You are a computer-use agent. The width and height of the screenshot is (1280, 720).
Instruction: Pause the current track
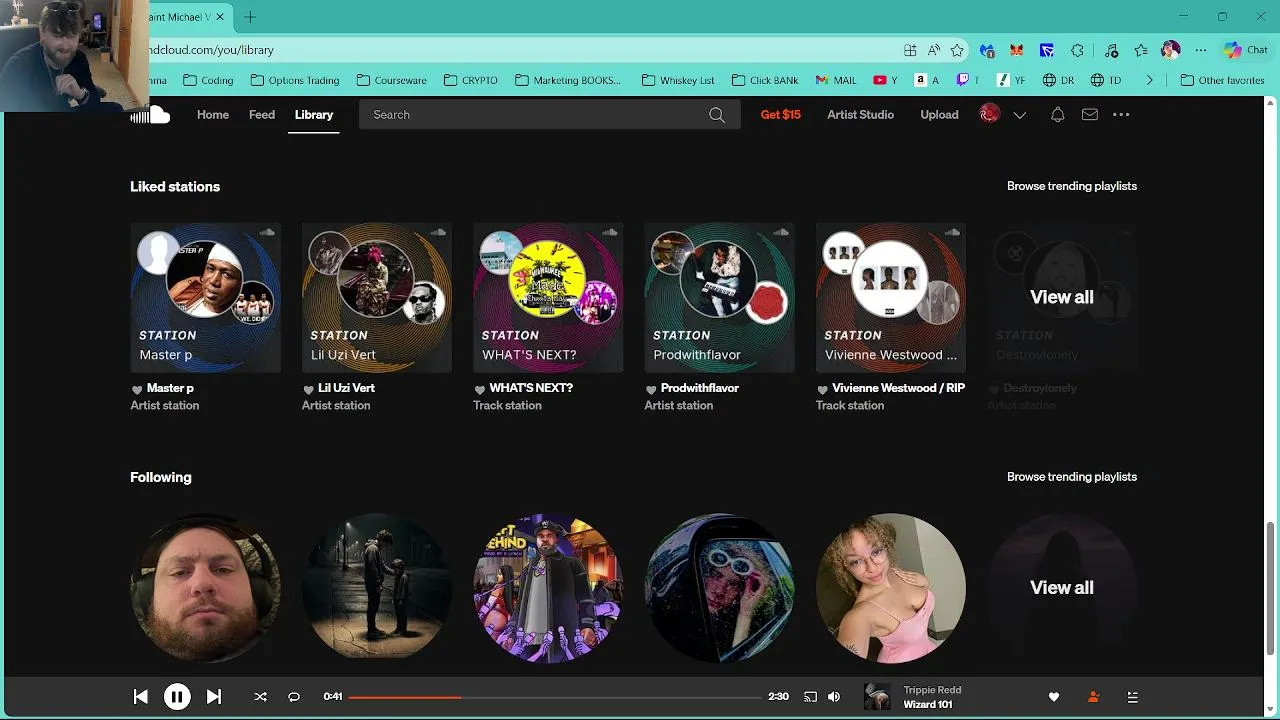point(177,697)
